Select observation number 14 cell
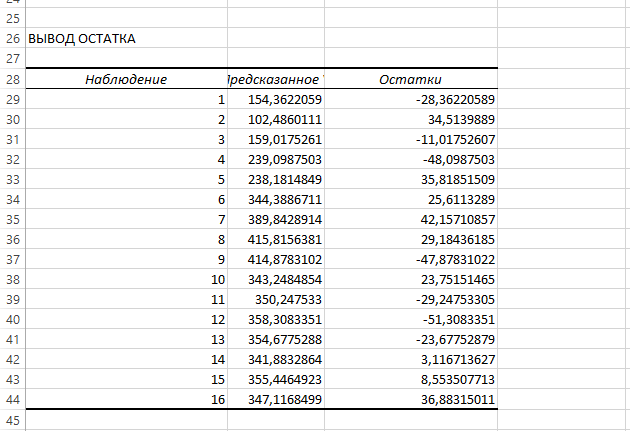 [x=127, y=359]
